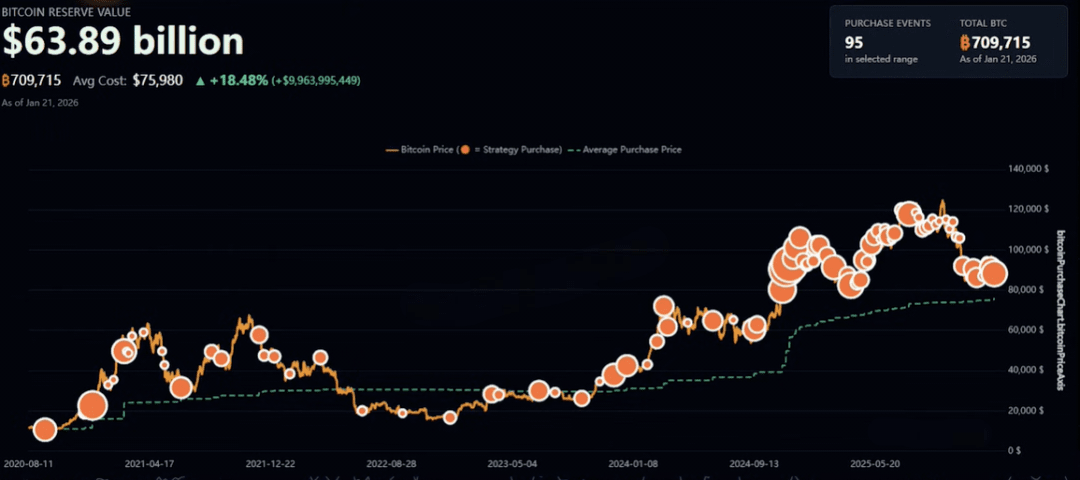1080x480 pixels.
Task: Click the green dashed legend line swatch
Action: [x=573, y=150]
